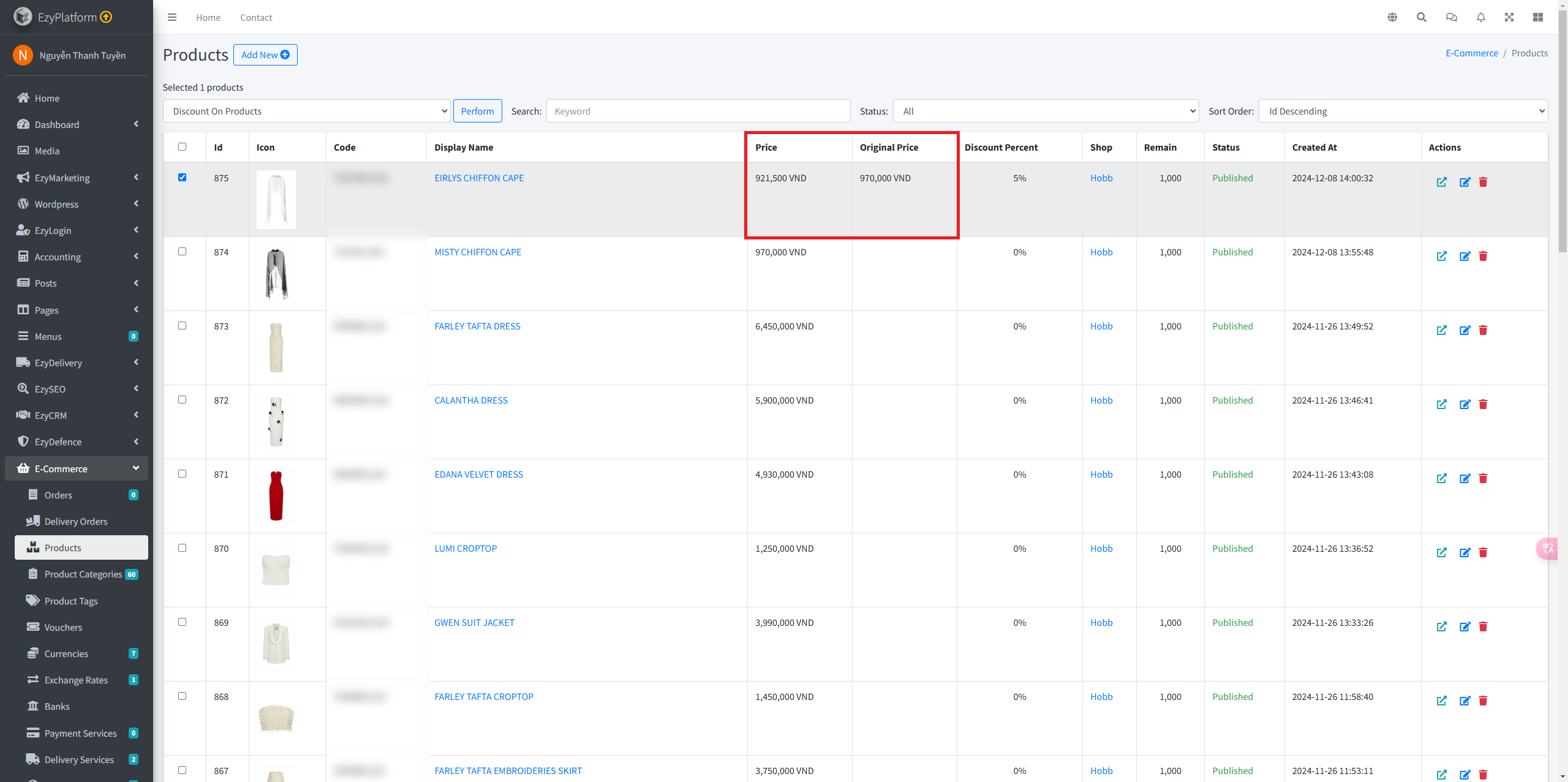This screenshot has height=782, width=1568.
Task: Collapse the E-Commerce sidebar menu
Action: coord(77,468)
